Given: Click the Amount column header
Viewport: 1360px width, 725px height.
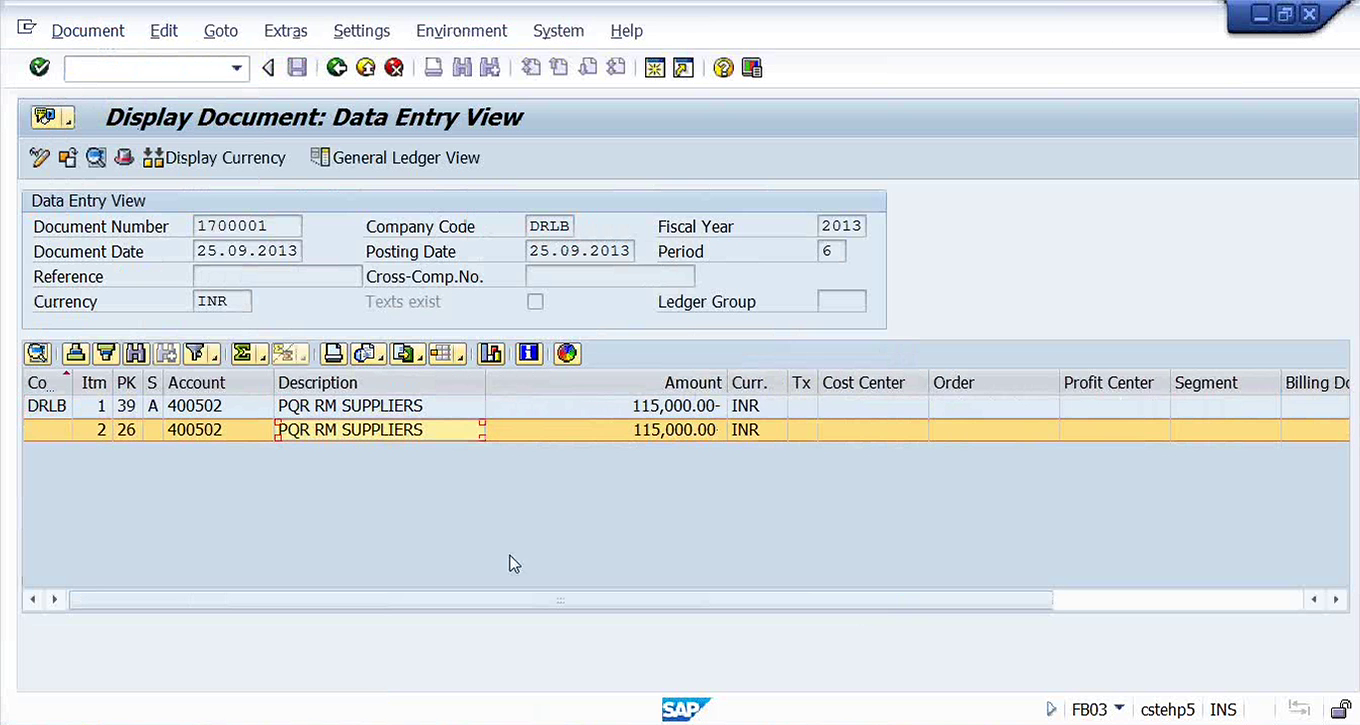Looking at the screenshot, I should [606, 383].
